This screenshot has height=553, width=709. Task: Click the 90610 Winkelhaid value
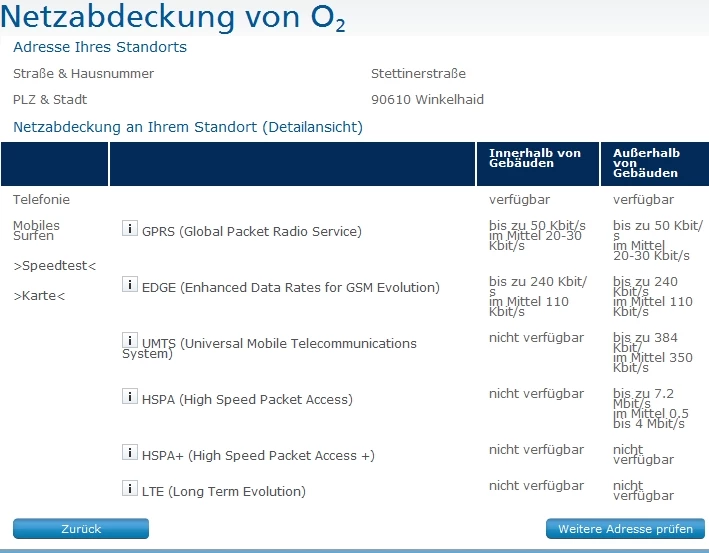point(427,99)
